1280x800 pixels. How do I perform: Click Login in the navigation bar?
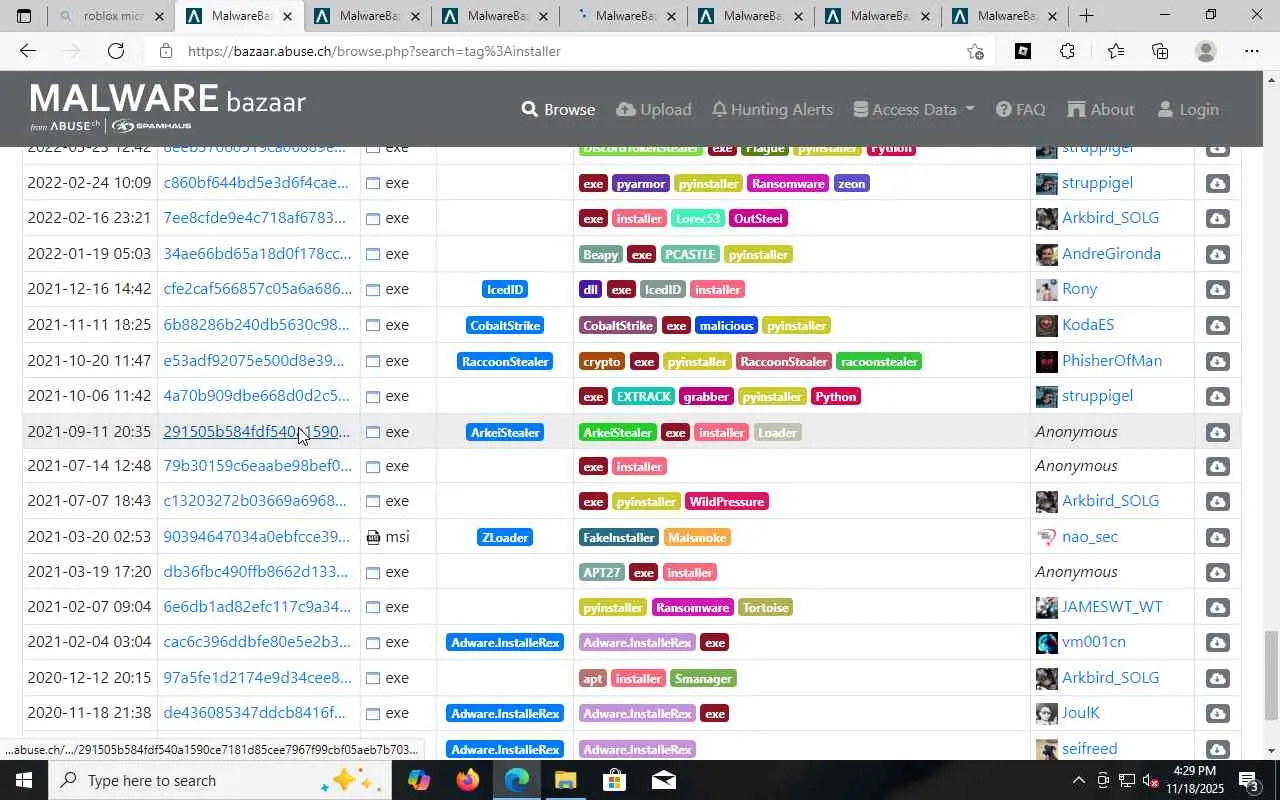1187,109
